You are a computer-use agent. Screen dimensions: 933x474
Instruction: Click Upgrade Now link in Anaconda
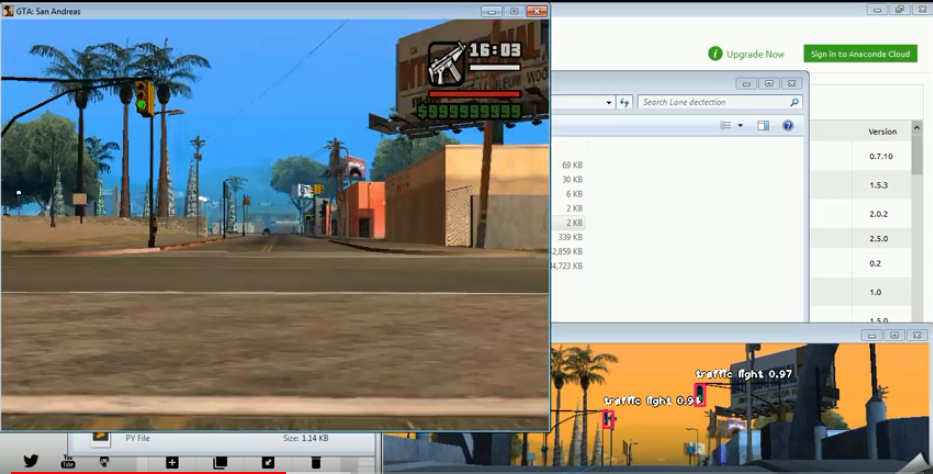755,54
